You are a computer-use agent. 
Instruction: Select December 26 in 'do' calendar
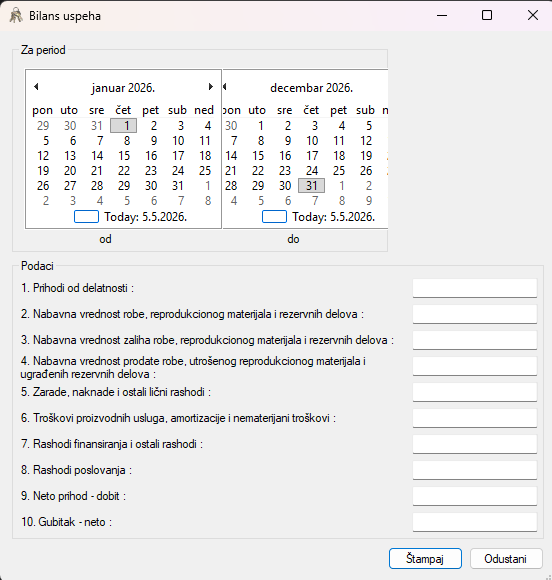366,171
